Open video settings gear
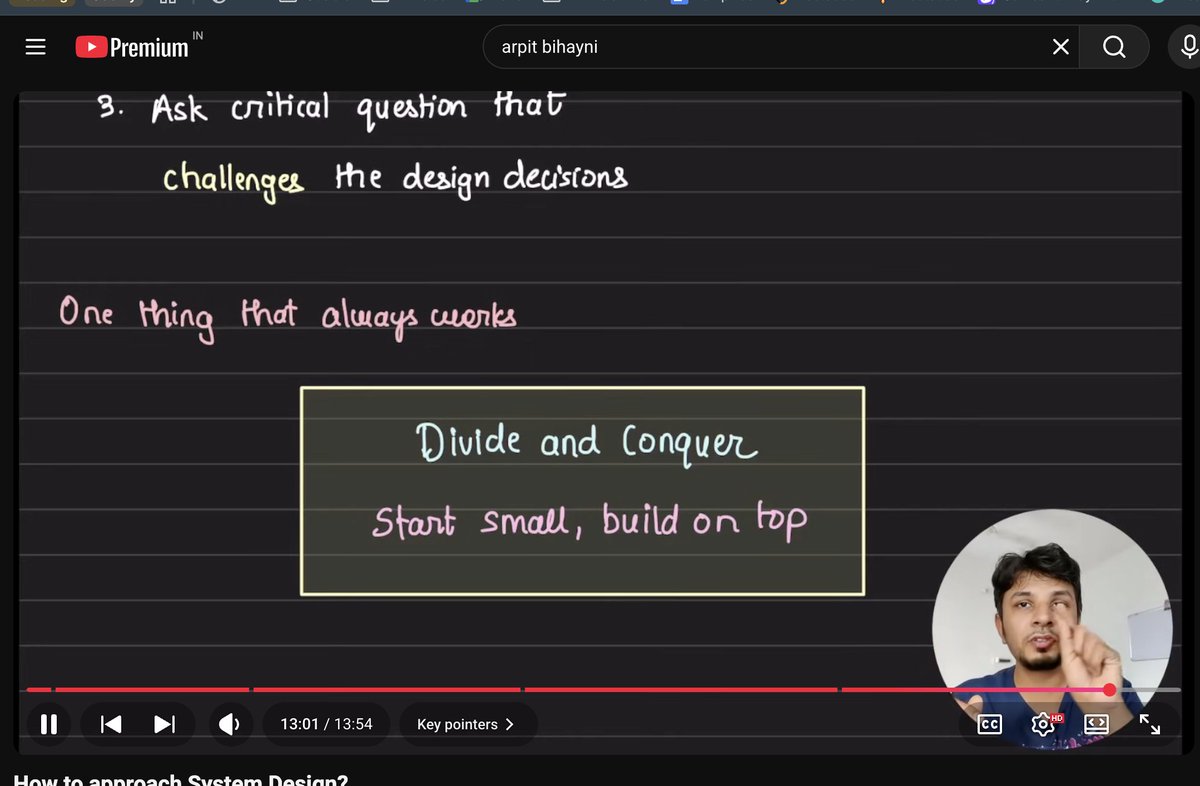This screenshot has width=1200, height=786. click(x=1043, y=724)
